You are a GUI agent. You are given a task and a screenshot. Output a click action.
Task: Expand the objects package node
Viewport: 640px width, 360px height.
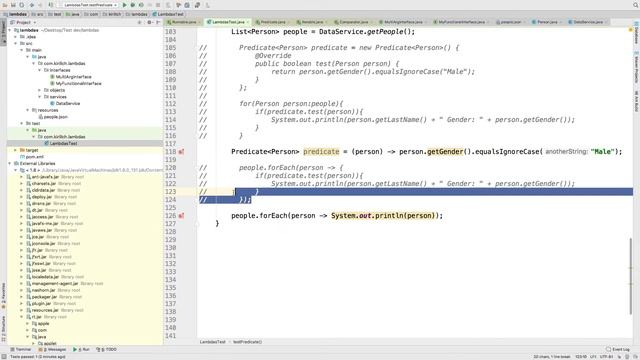[x=40, y=90]
